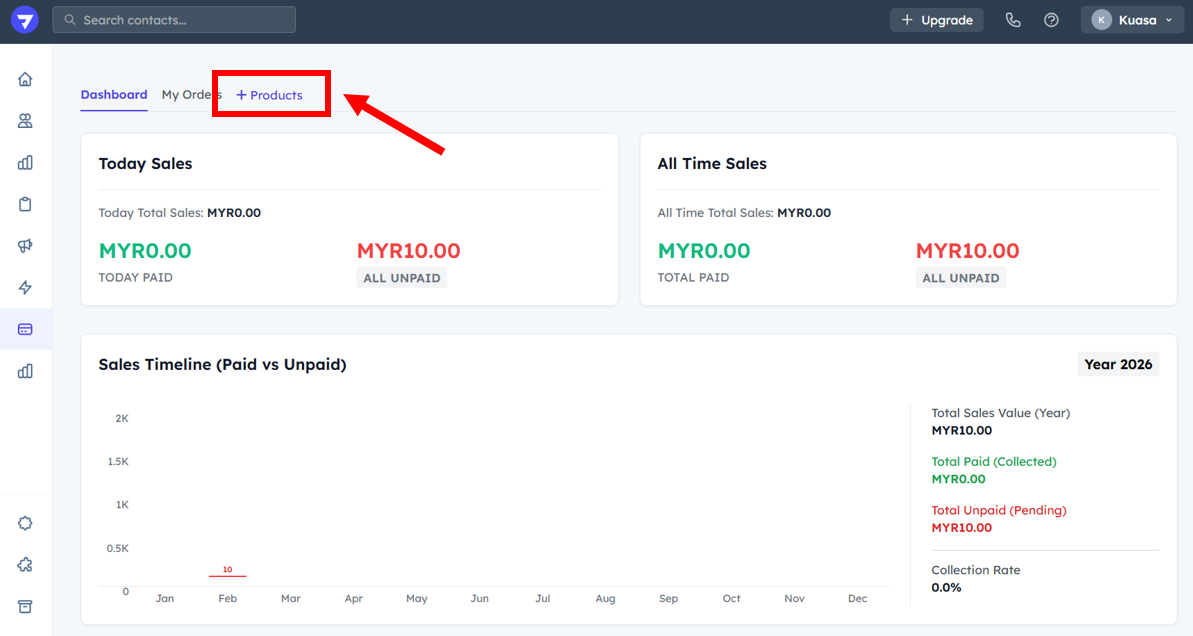
Task: Open the Products tab
Action: [270, 95]
